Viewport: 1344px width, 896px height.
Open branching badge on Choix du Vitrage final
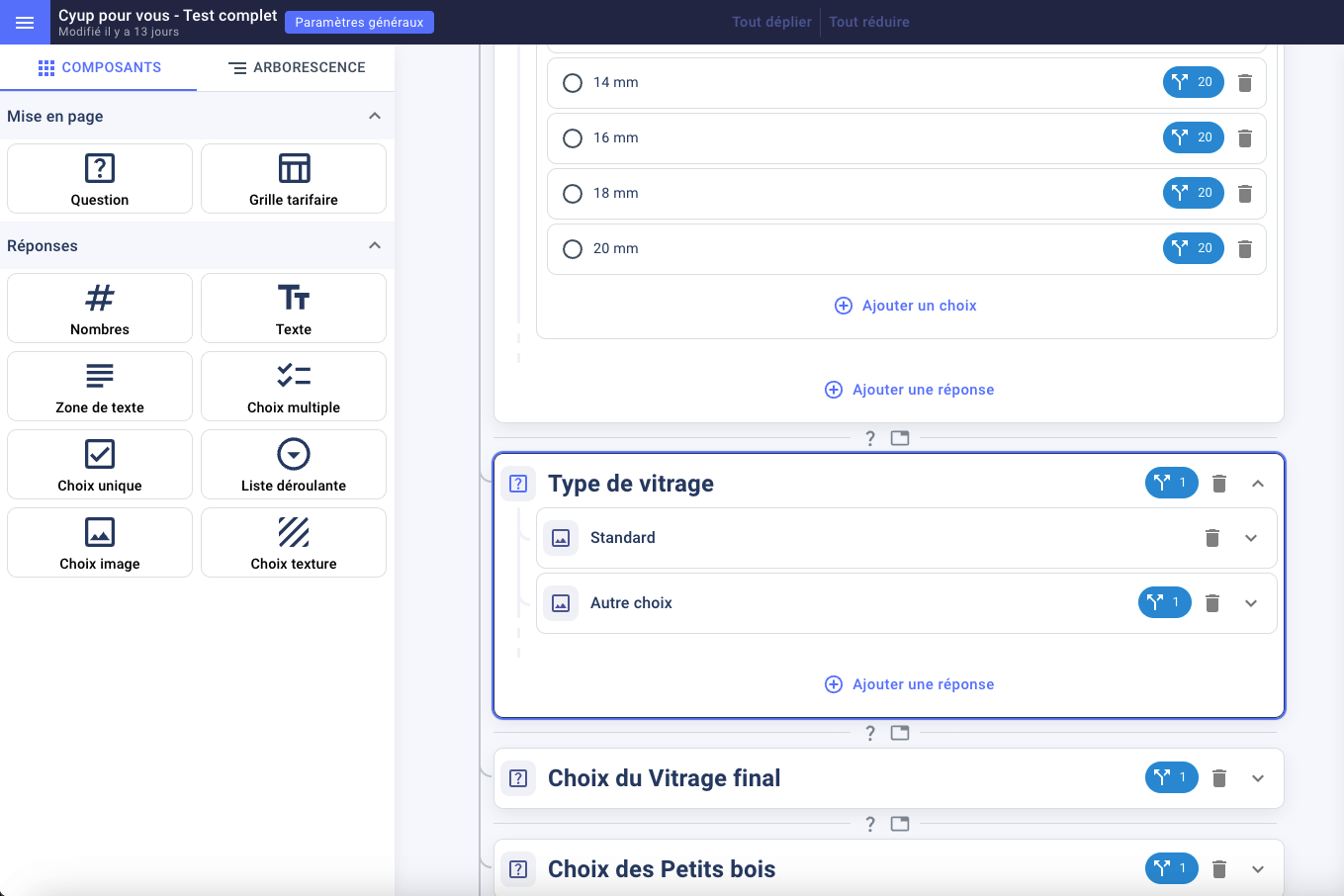point(1172,777)
